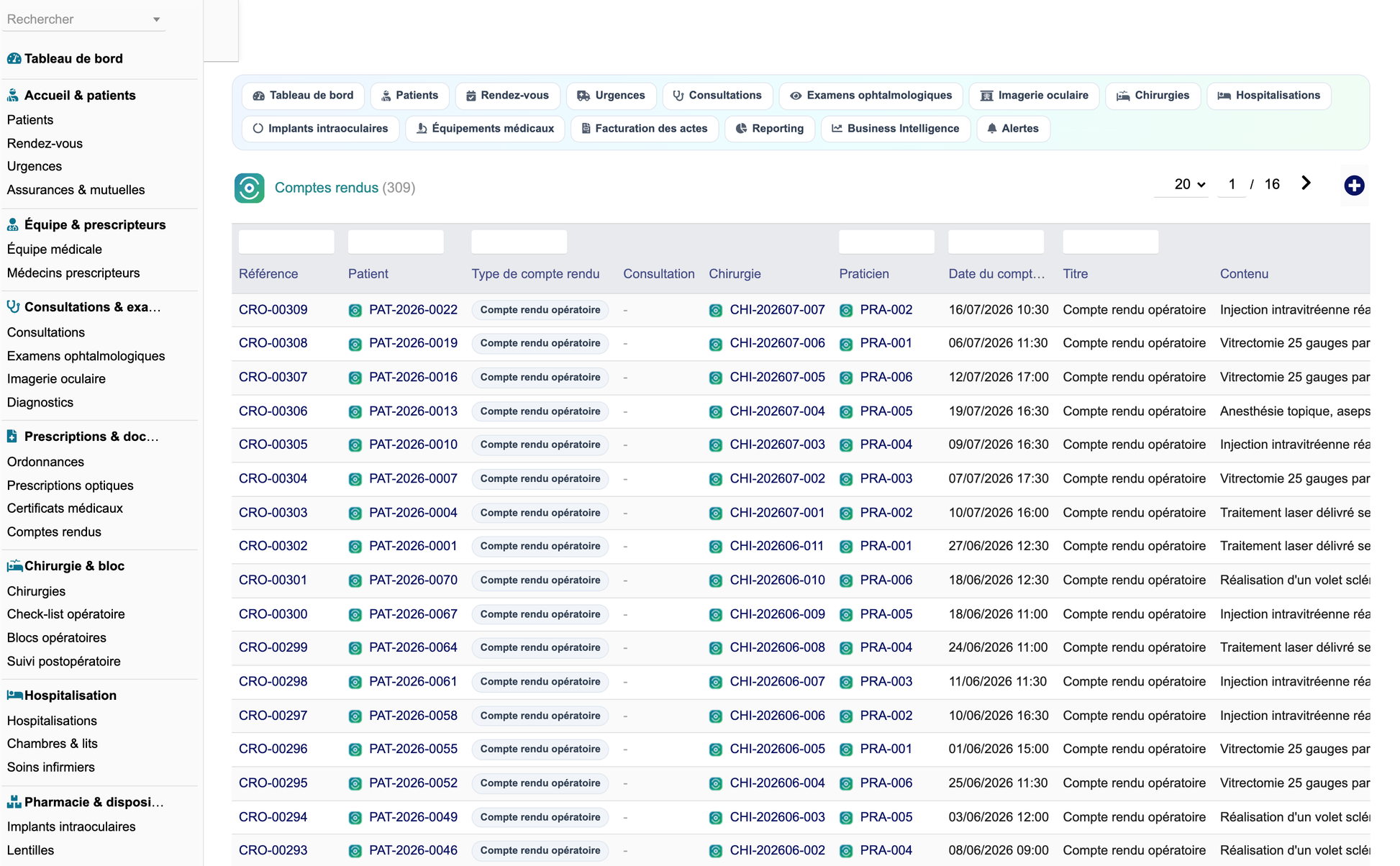Click the Hospitalisation bed icon in sidebar

click(14, 695)
